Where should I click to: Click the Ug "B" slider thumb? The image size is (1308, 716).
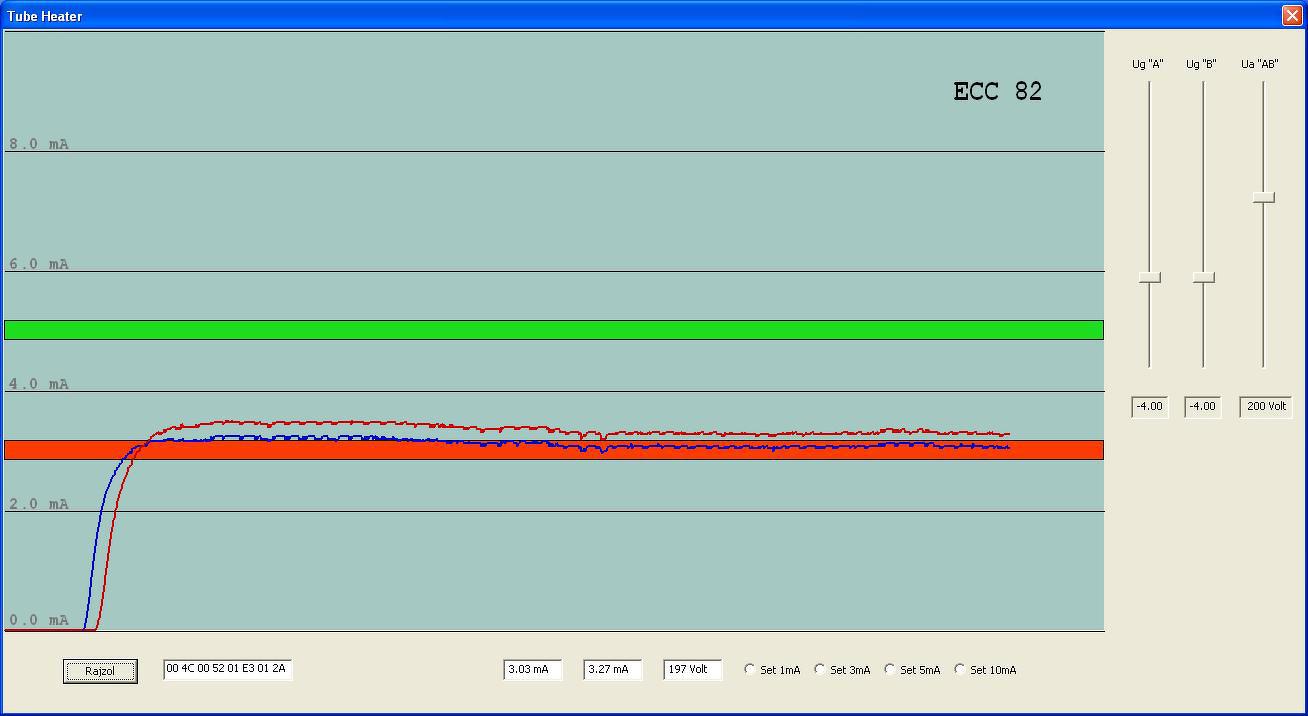(x=1204, y=277)
